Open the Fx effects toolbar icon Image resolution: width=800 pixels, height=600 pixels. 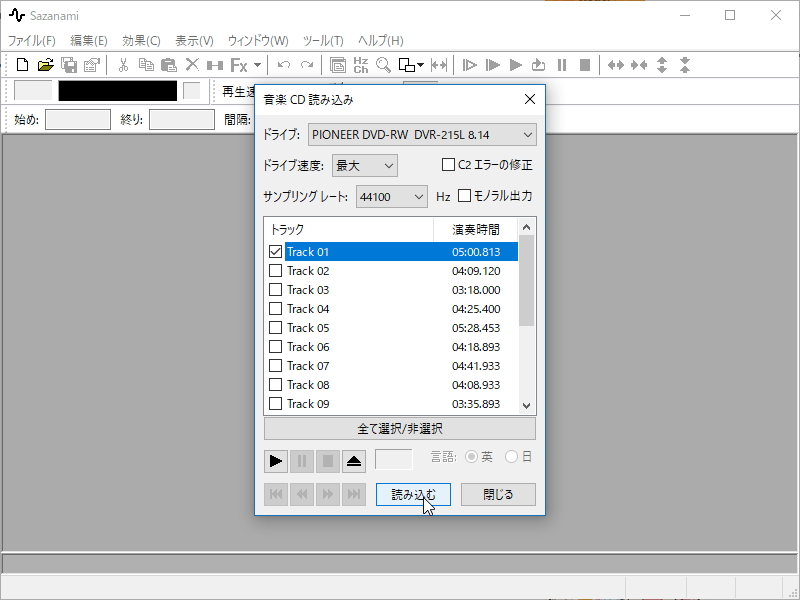click(x=238, y=64)
